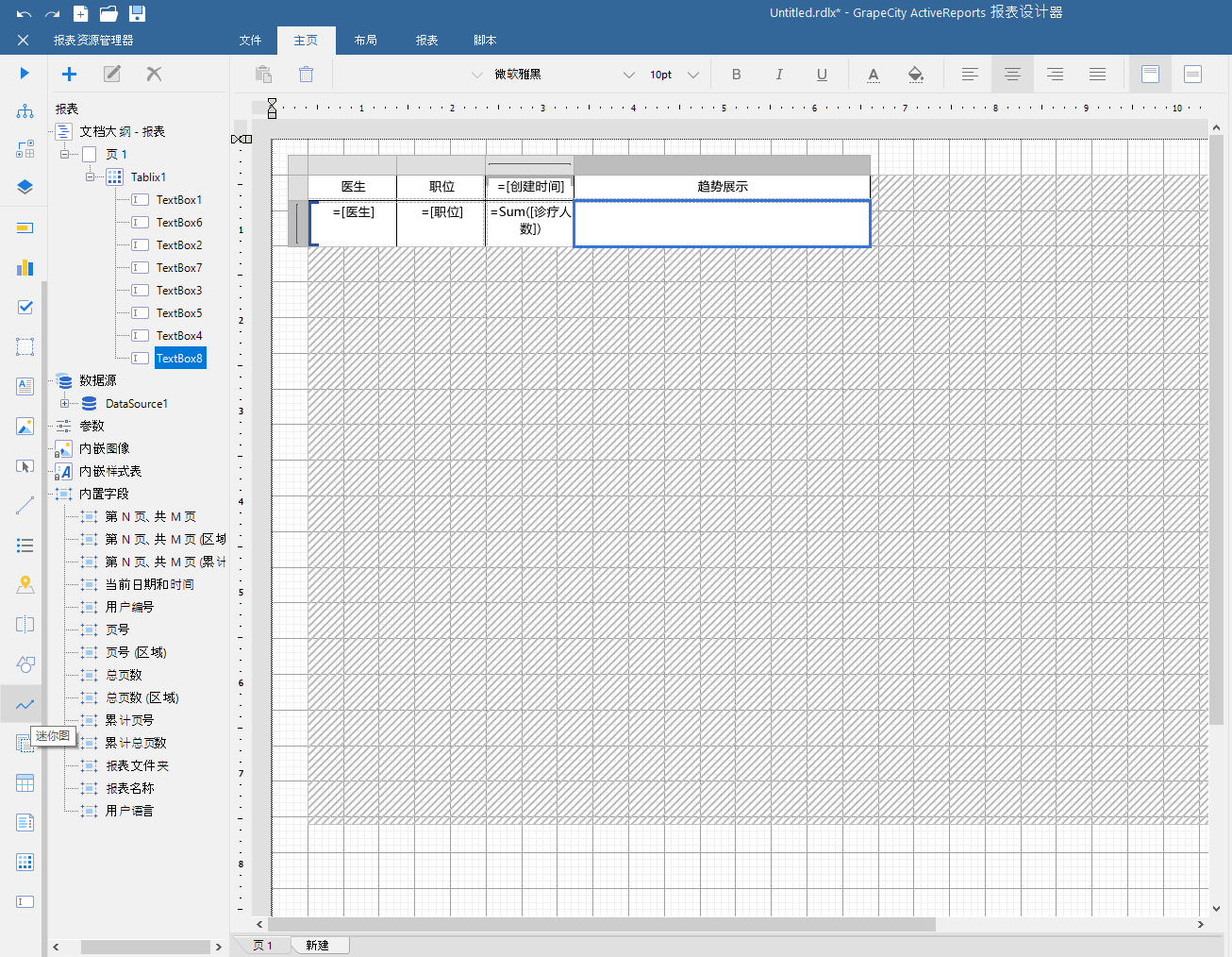
Task: Edit the selected item with the pencil icon
Action: 111,74
